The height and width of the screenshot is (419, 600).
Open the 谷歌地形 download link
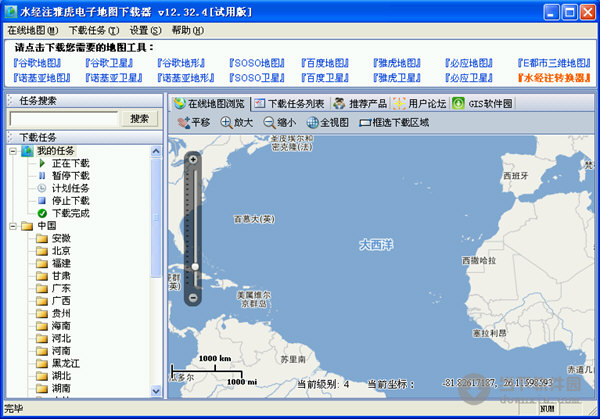point(181,63)
